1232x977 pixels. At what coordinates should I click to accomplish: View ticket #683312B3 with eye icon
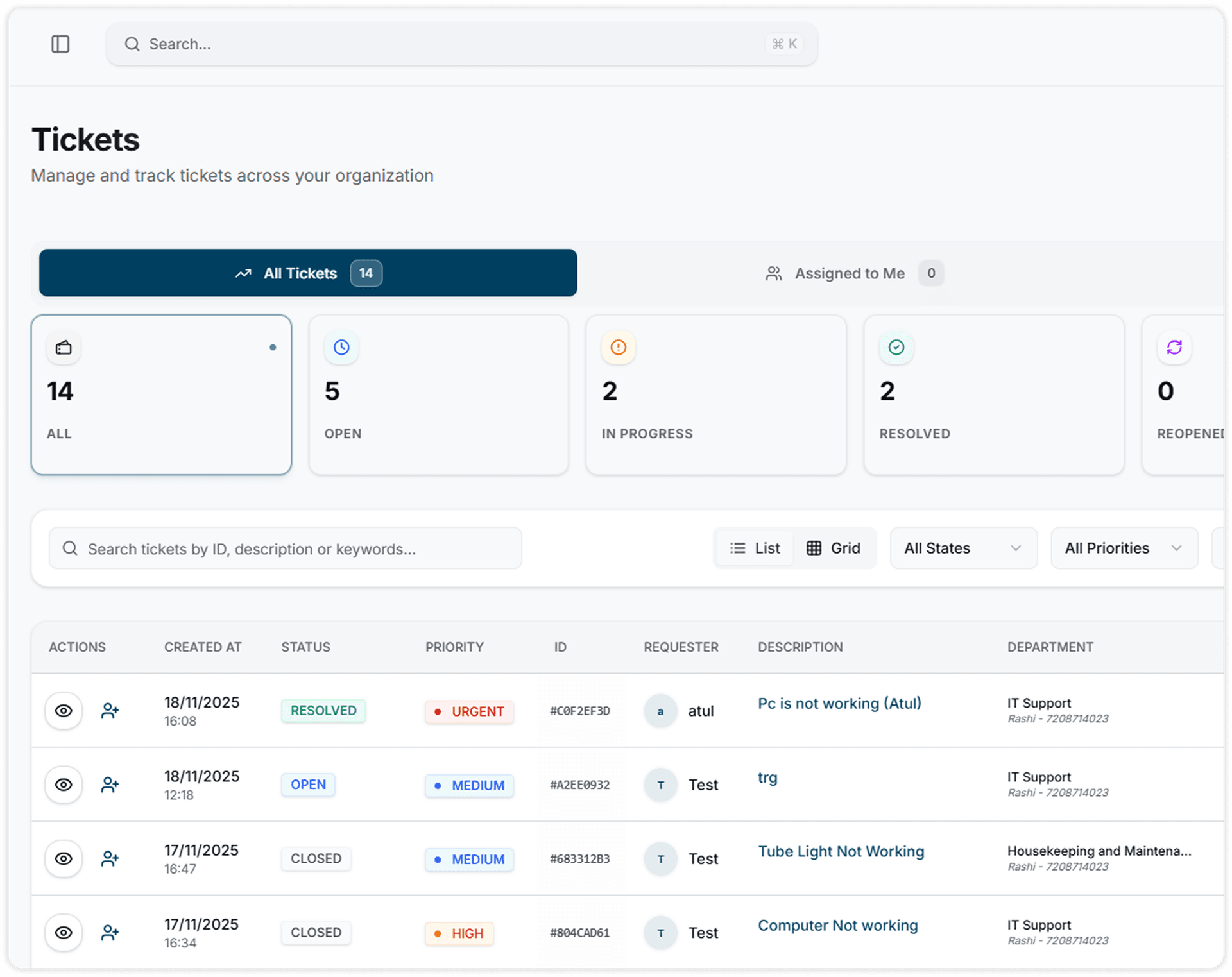click(x=64, y=858)
